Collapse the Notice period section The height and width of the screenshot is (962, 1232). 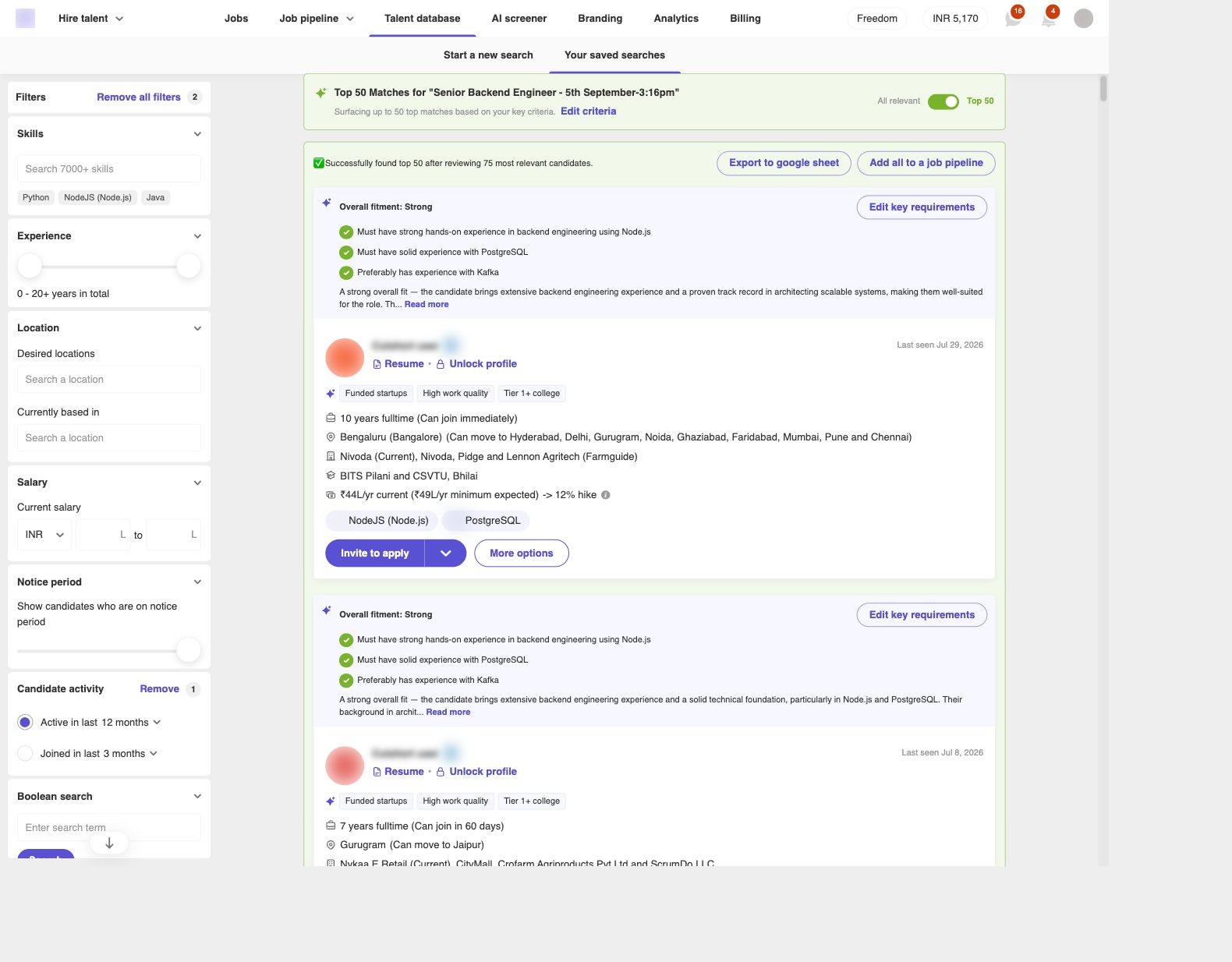(197, 582)
